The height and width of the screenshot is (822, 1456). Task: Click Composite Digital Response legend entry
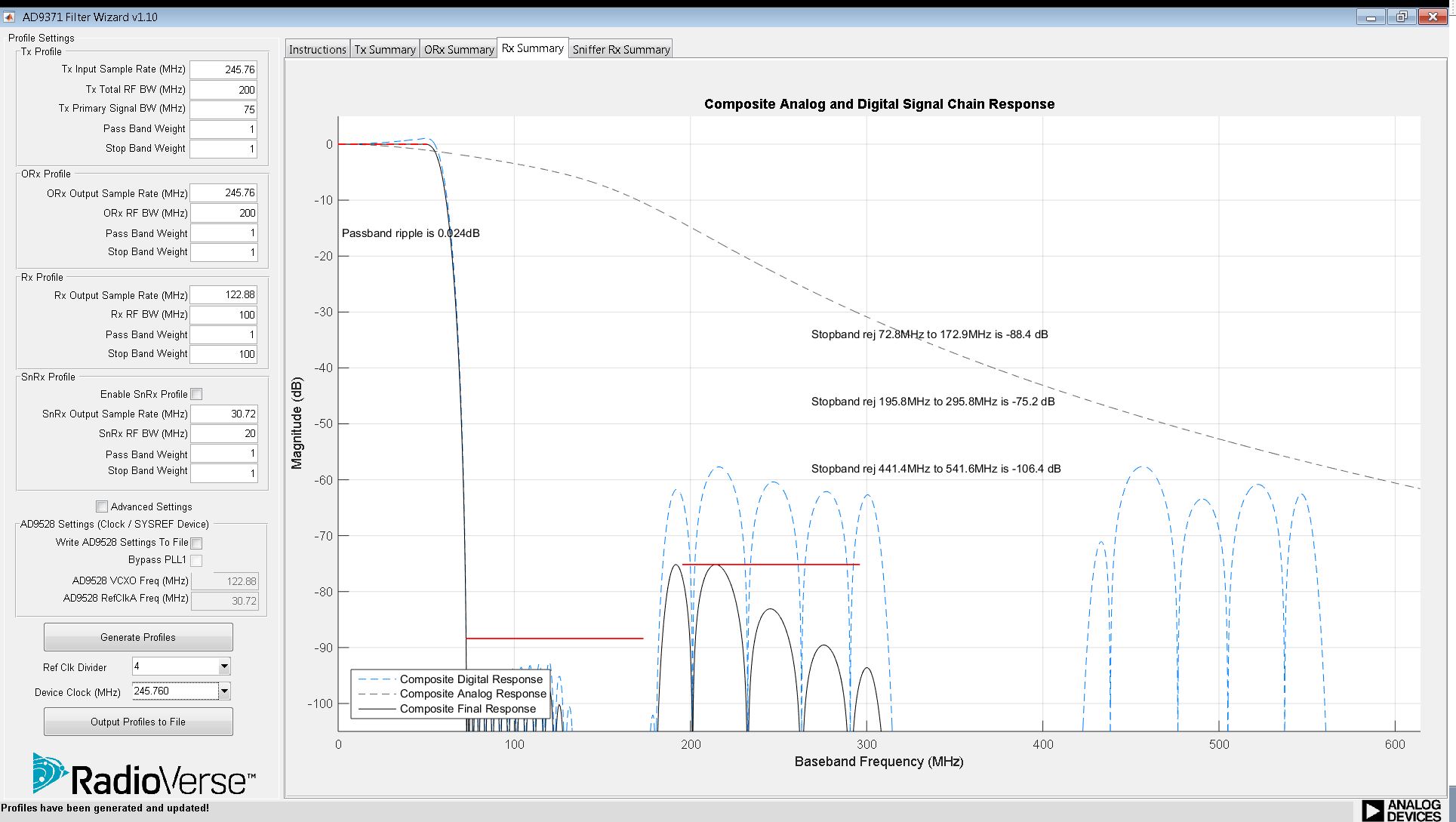click(x=471, y=679)
